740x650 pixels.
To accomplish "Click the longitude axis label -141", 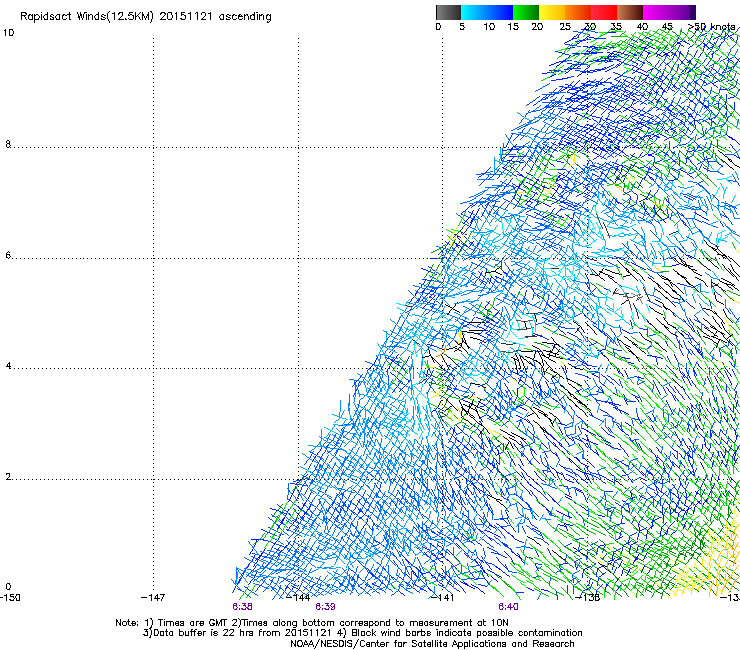I will click(442, 598).
